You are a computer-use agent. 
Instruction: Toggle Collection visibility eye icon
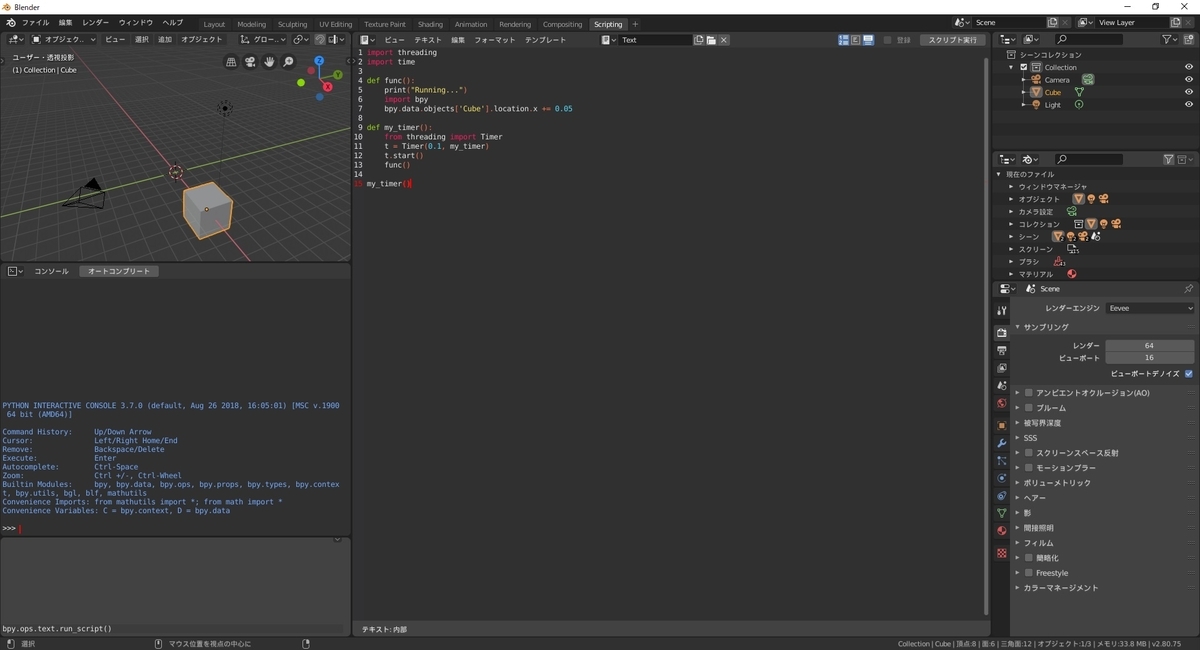pyautogui.click(x=1189, y=67)
